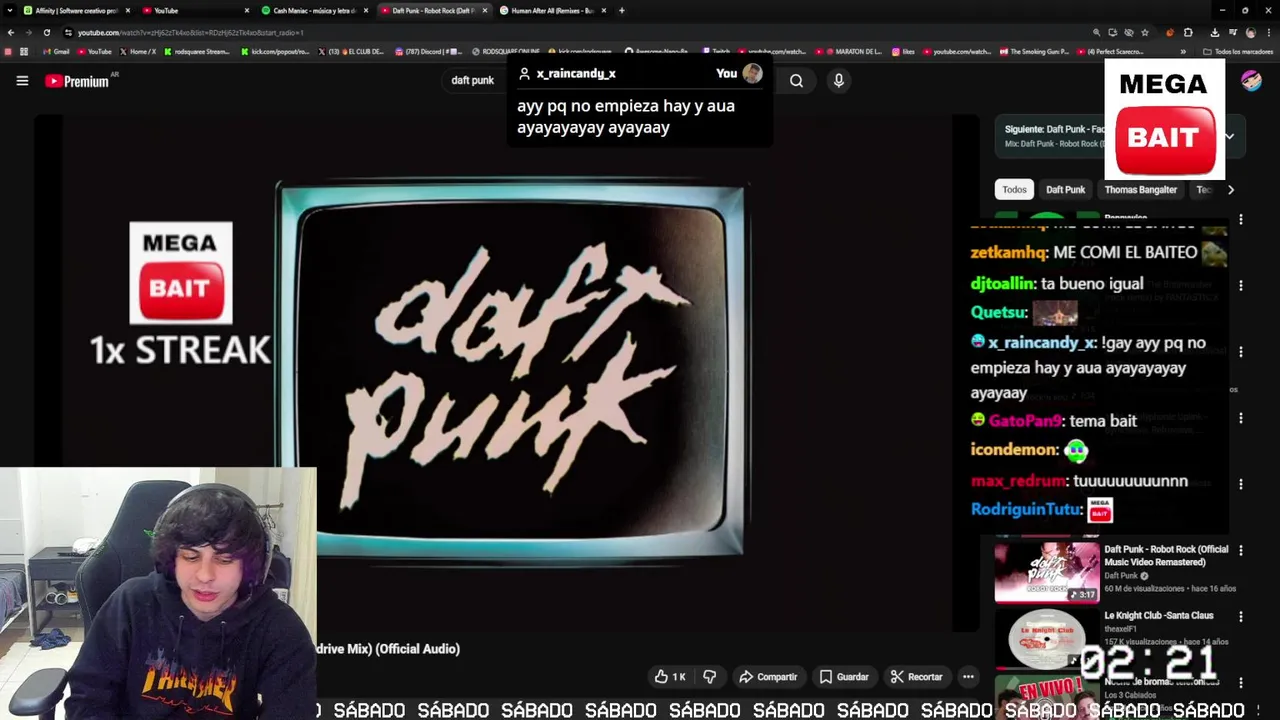1280x720 pixels.
Task: Open the (787) Discord bookmark
Action: pyautogui.click(x=429, y=51)
